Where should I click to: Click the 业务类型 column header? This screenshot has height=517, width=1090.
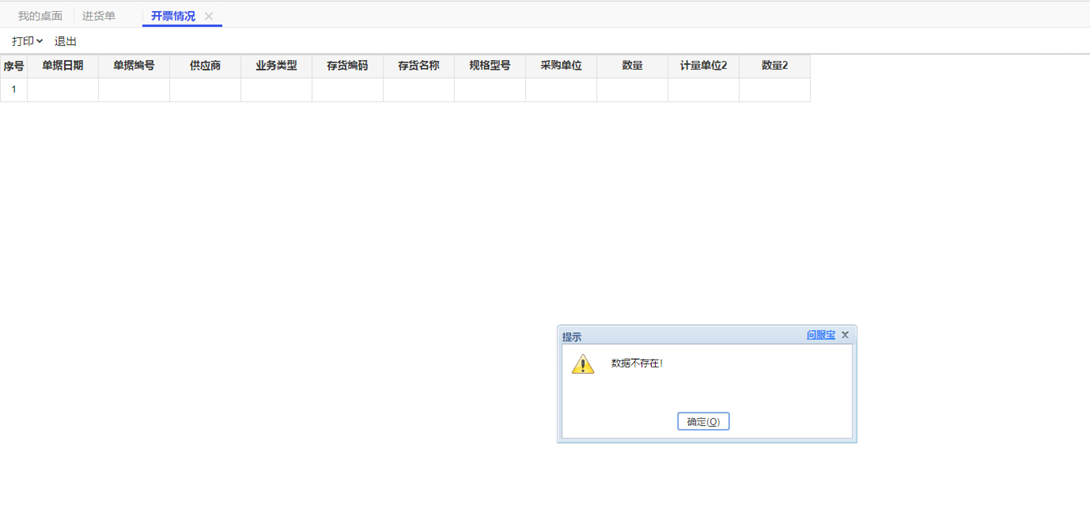[x=276, y=66]
